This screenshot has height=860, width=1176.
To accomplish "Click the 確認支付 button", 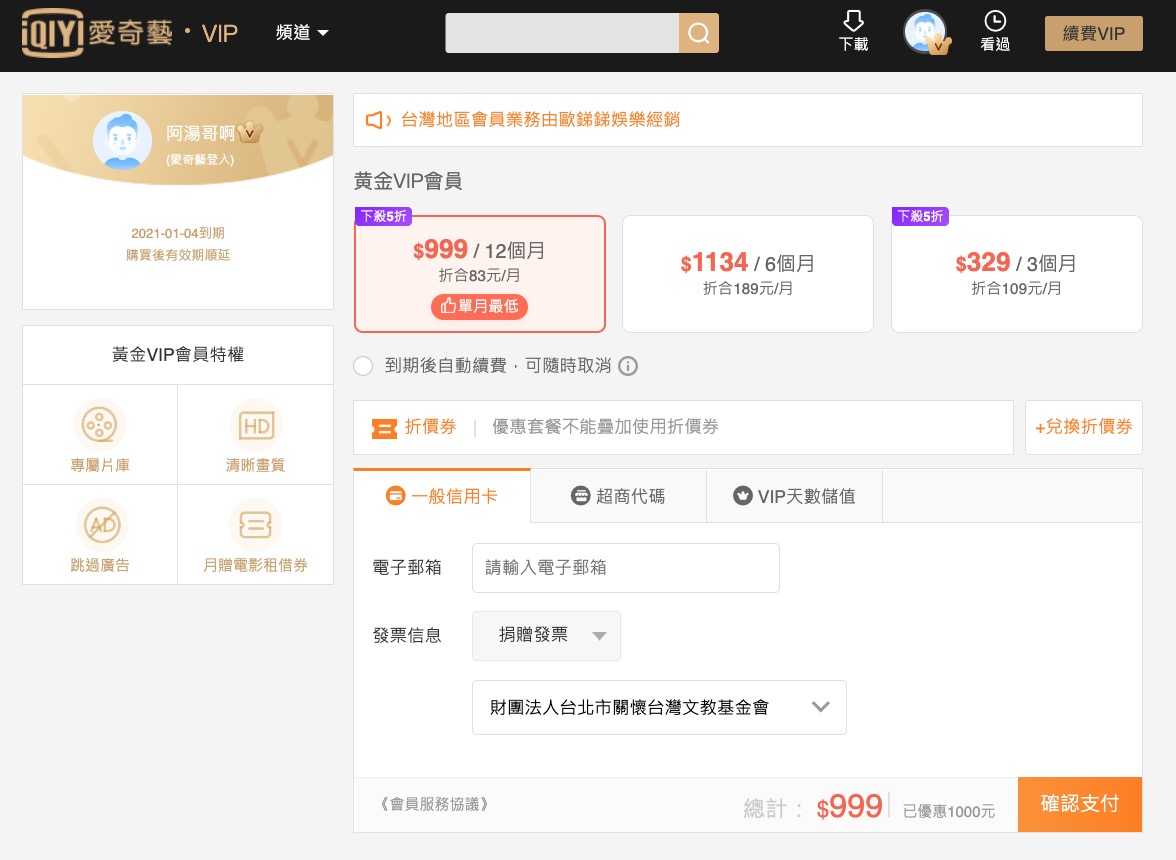I will click(x=1080, y=805).
